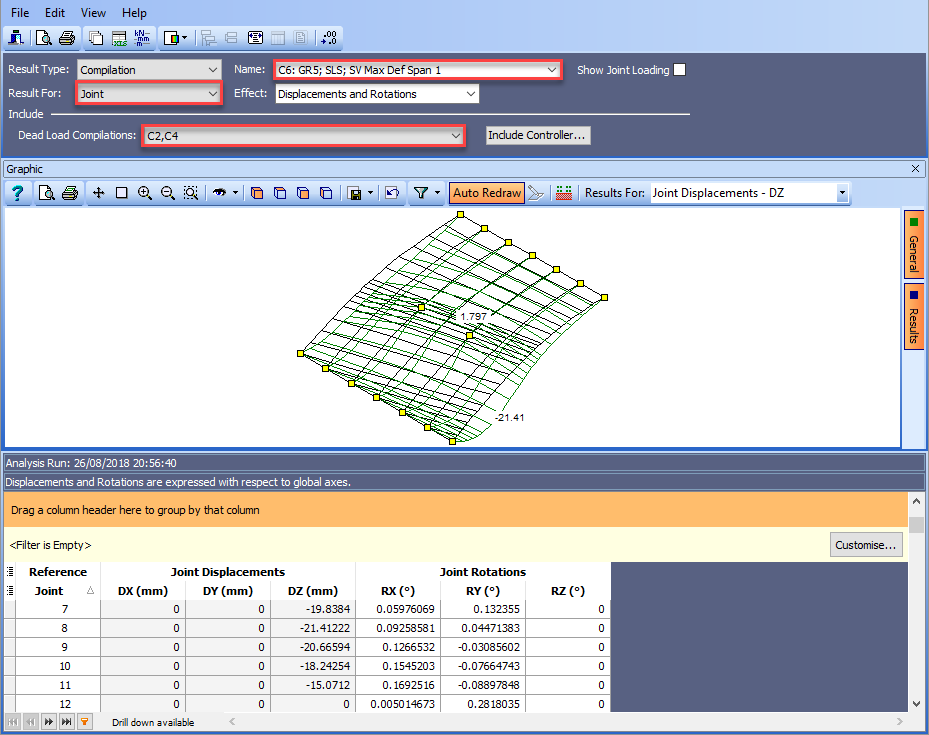Click the analysis station icon in top toolbar
Viewport: 929px width, 735px height.
click(x=15, y=38)
